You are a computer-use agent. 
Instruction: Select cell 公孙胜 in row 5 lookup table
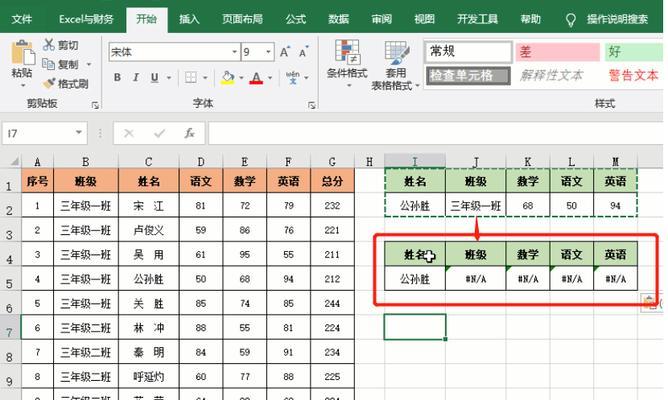click(415, 279)
